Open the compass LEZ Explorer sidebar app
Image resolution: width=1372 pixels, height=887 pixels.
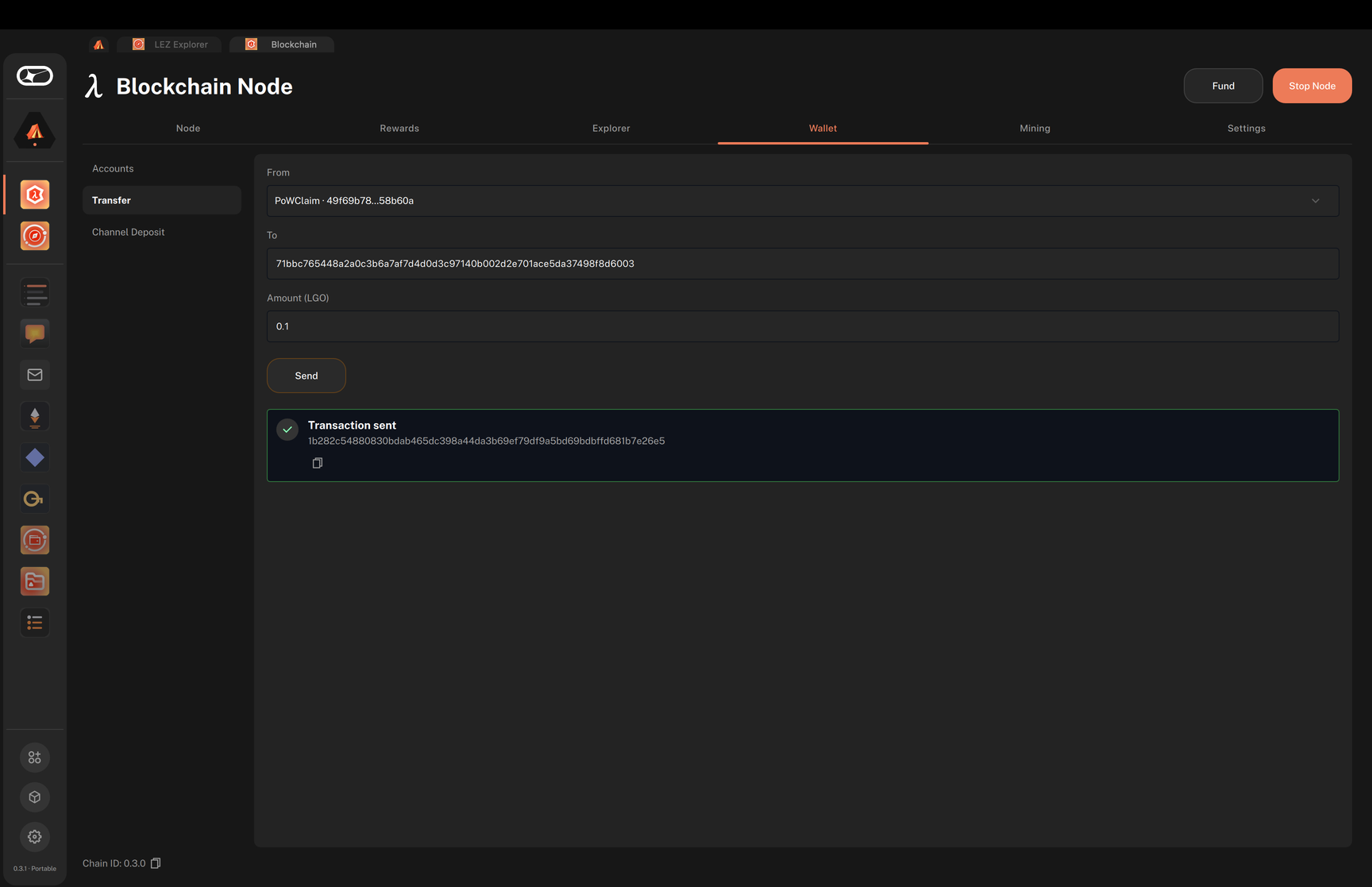[x=35, y=236]
